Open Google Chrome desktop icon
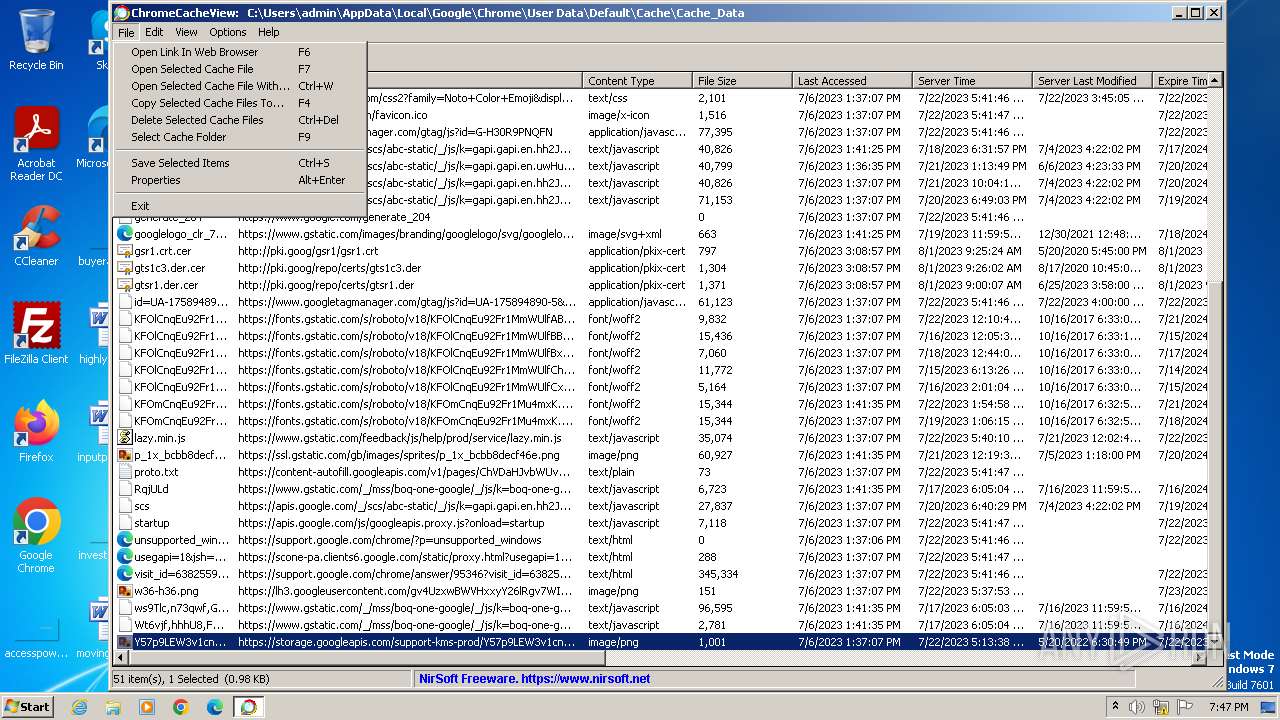The image size is (1280, 720). point(36,536)
